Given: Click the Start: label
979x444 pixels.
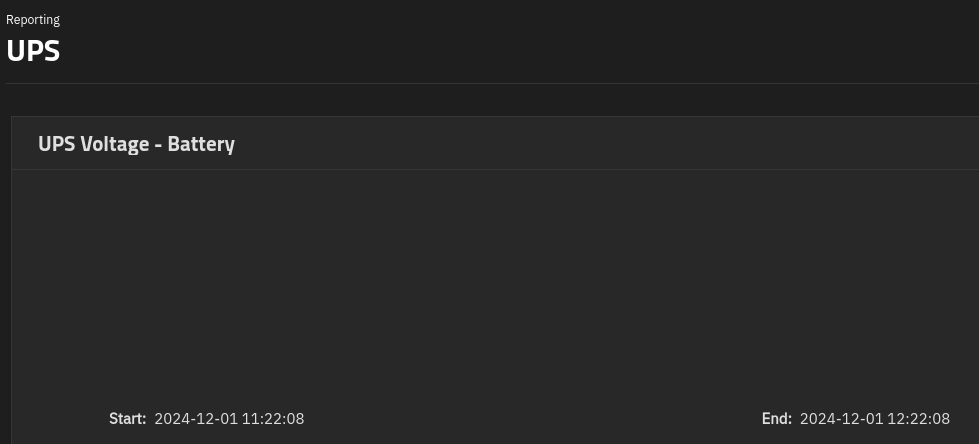Looking at the screenshot, I should coord(127,418).
